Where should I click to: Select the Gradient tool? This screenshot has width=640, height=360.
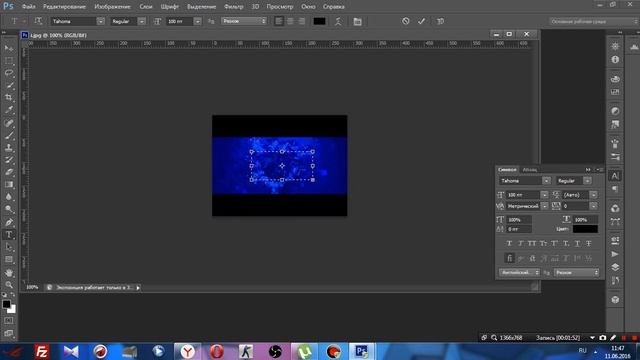tap(9, 184)
